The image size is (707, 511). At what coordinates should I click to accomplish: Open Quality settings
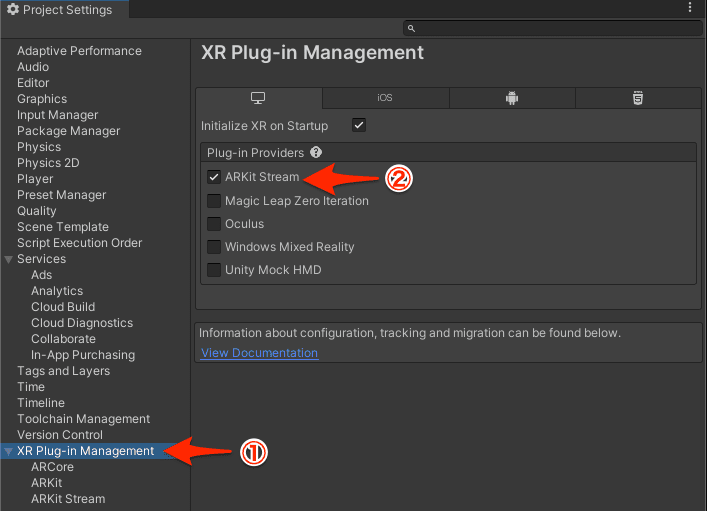pos(37,211)
